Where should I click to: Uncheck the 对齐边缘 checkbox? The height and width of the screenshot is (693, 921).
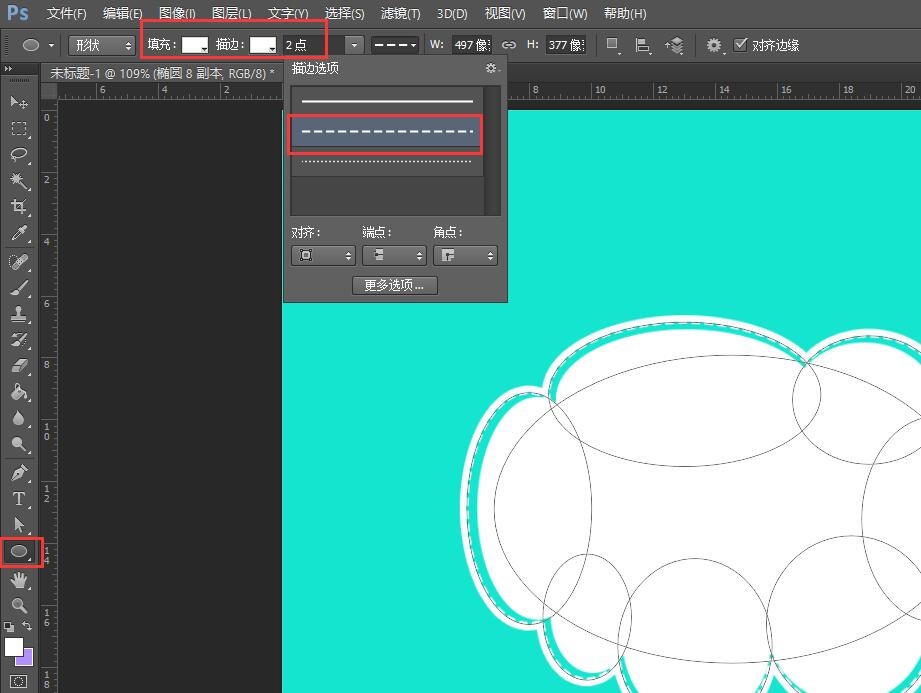pyautogui.click(x=740, y=45)
